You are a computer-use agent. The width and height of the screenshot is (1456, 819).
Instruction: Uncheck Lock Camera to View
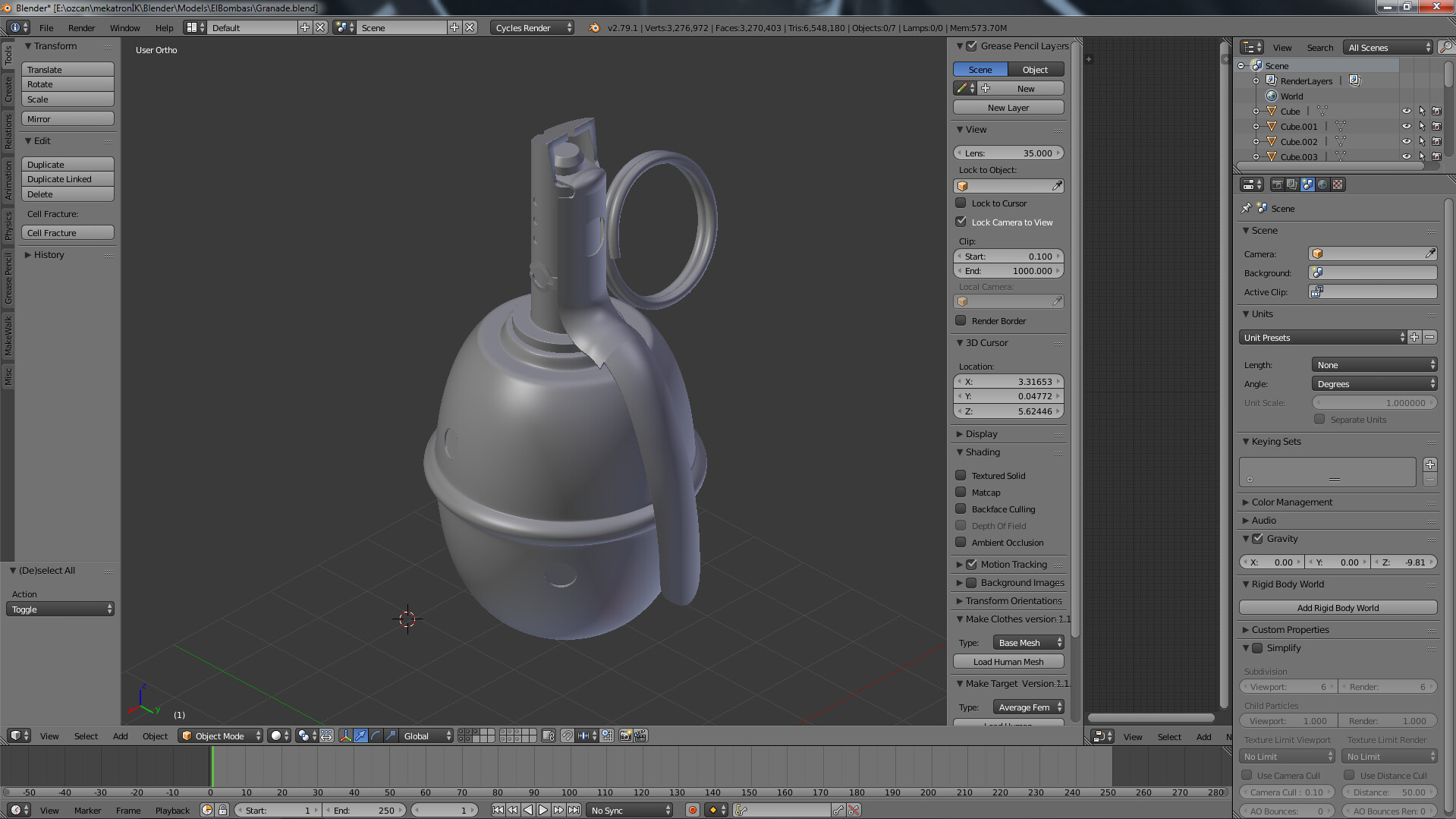pos(961,222)
